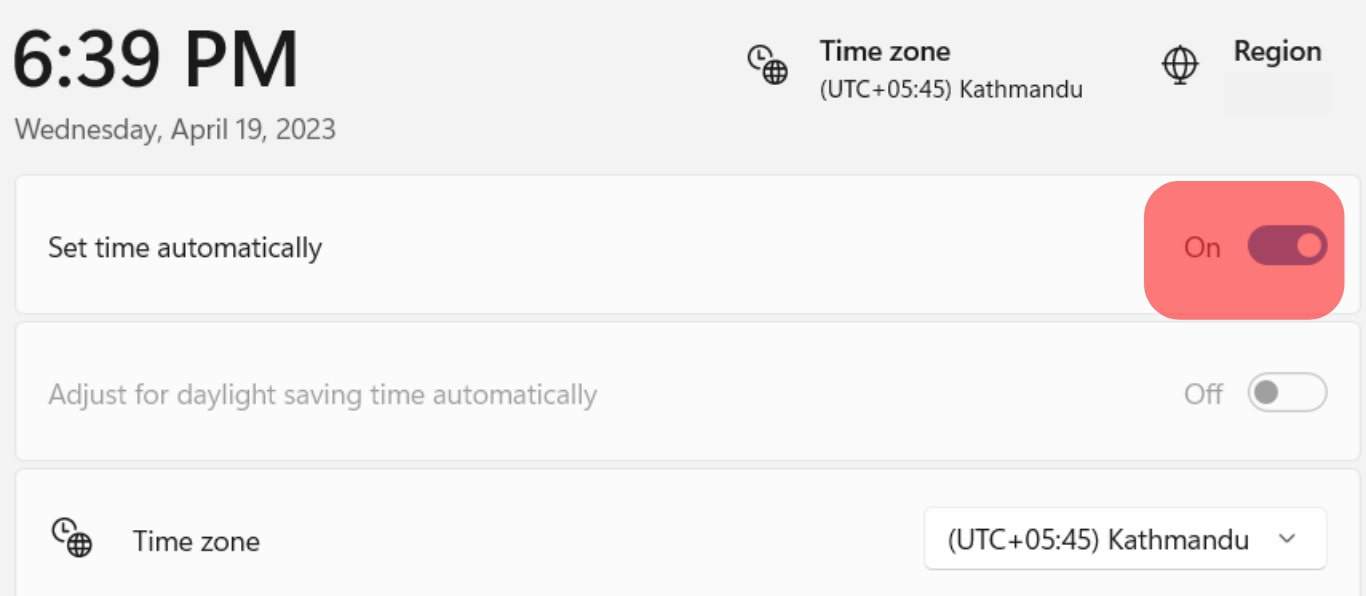Open the Time zone dropdown showing Kathmandu
Viewport: 1366px width, 596px height.
(1124, 538)
